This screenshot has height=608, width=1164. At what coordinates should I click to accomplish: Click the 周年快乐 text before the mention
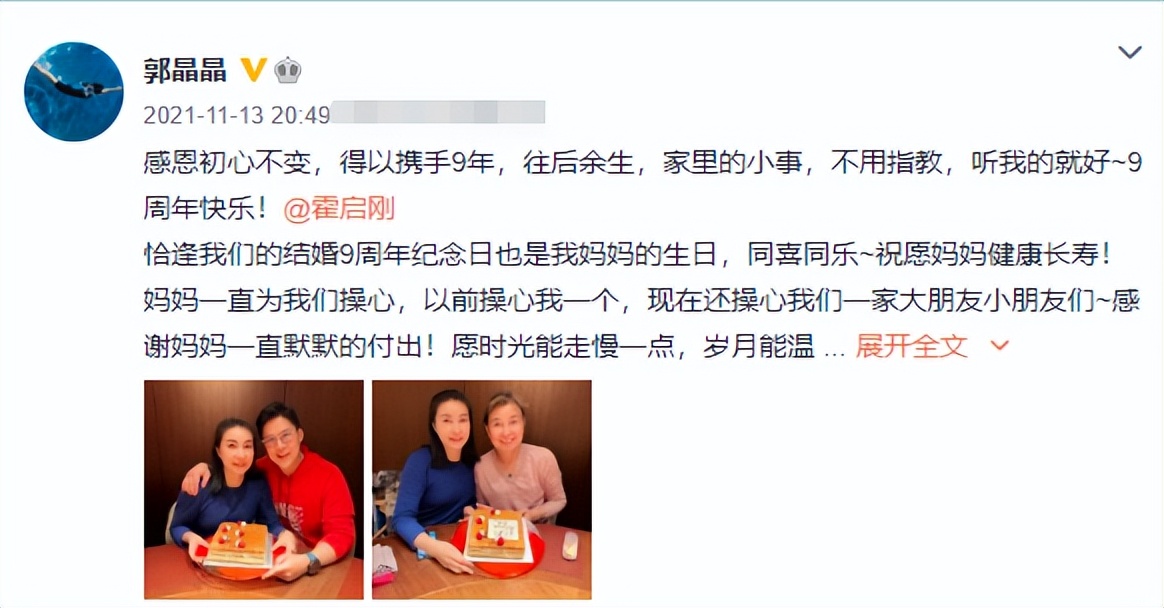[x=206, y=209]
